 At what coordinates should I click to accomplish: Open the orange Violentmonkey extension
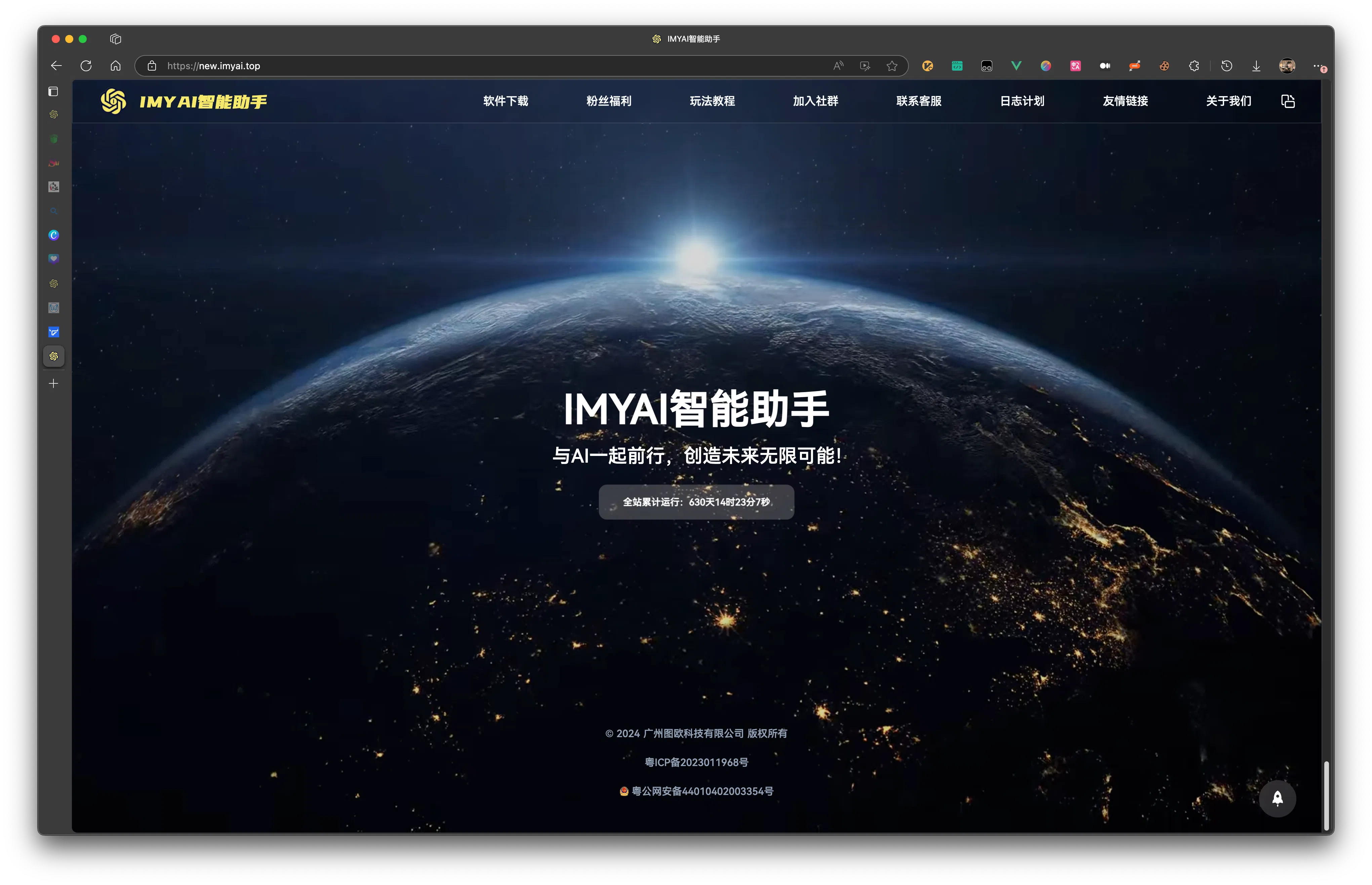(928, 66)
